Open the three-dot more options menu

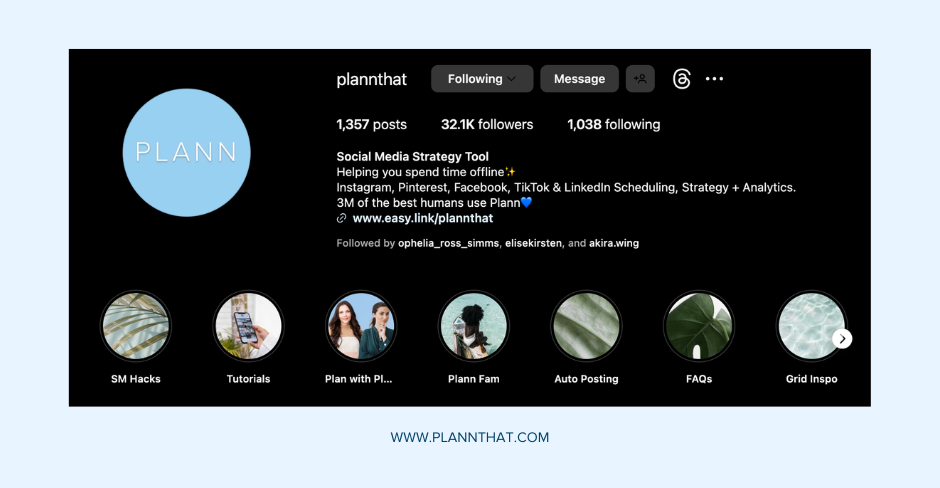(714, 79)
